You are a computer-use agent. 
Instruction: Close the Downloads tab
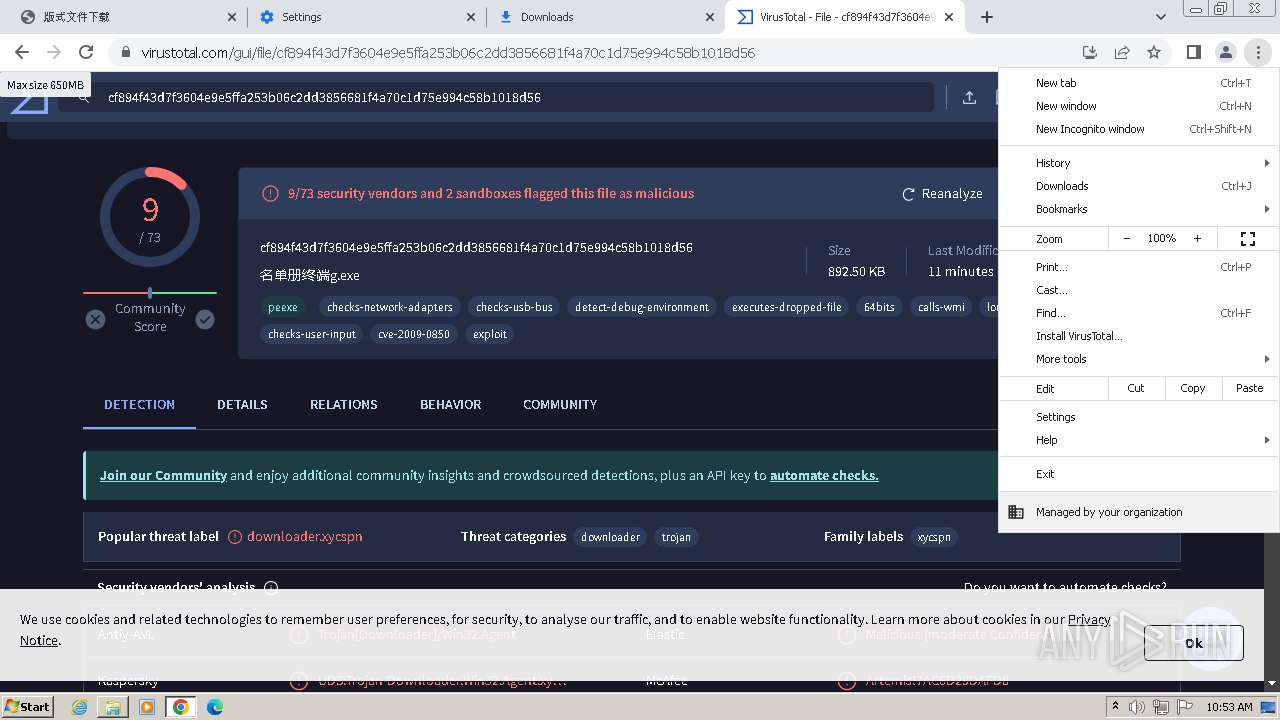point(711,17)
